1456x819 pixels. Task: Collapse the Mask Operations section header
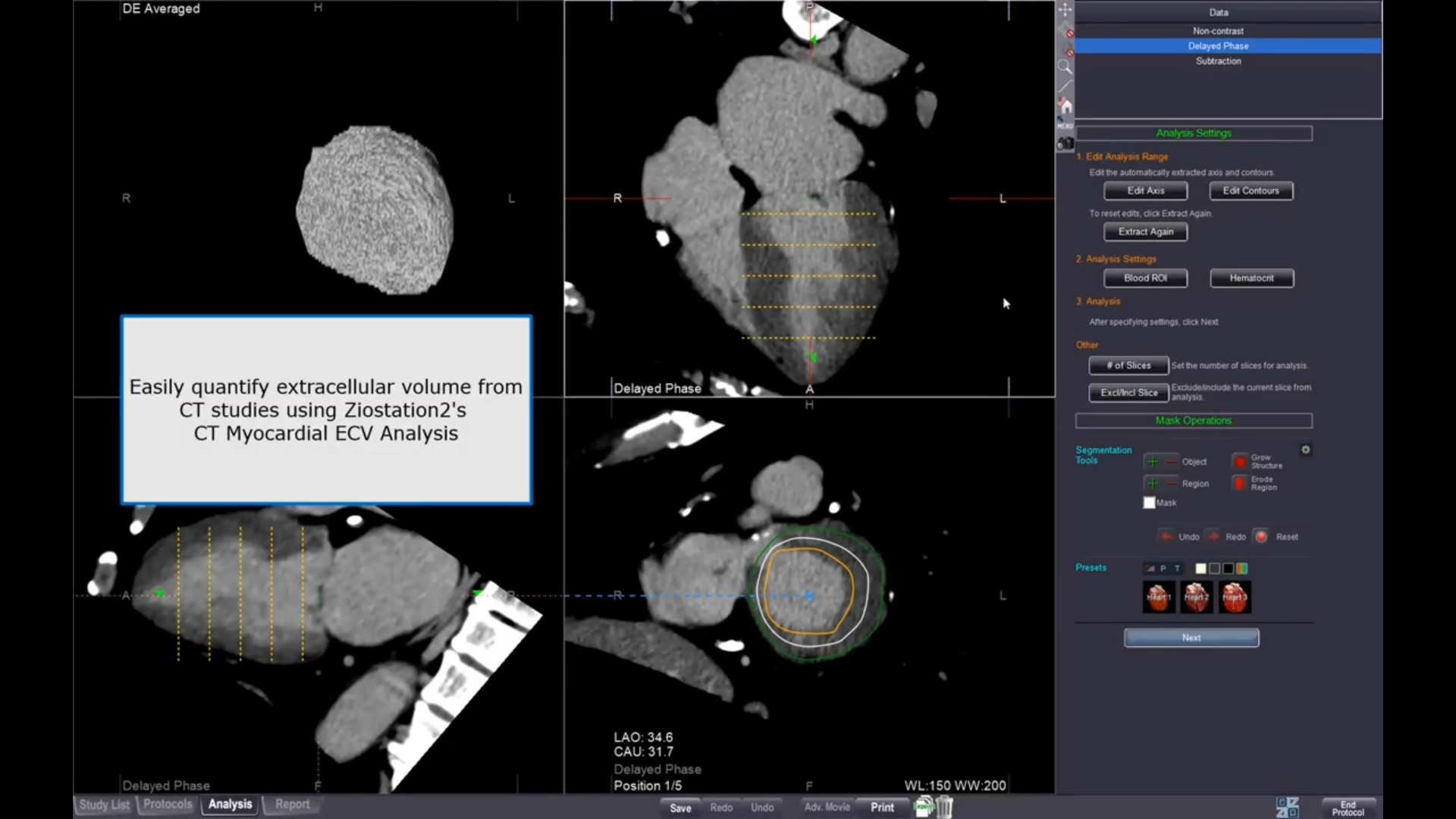point(1194,421)
